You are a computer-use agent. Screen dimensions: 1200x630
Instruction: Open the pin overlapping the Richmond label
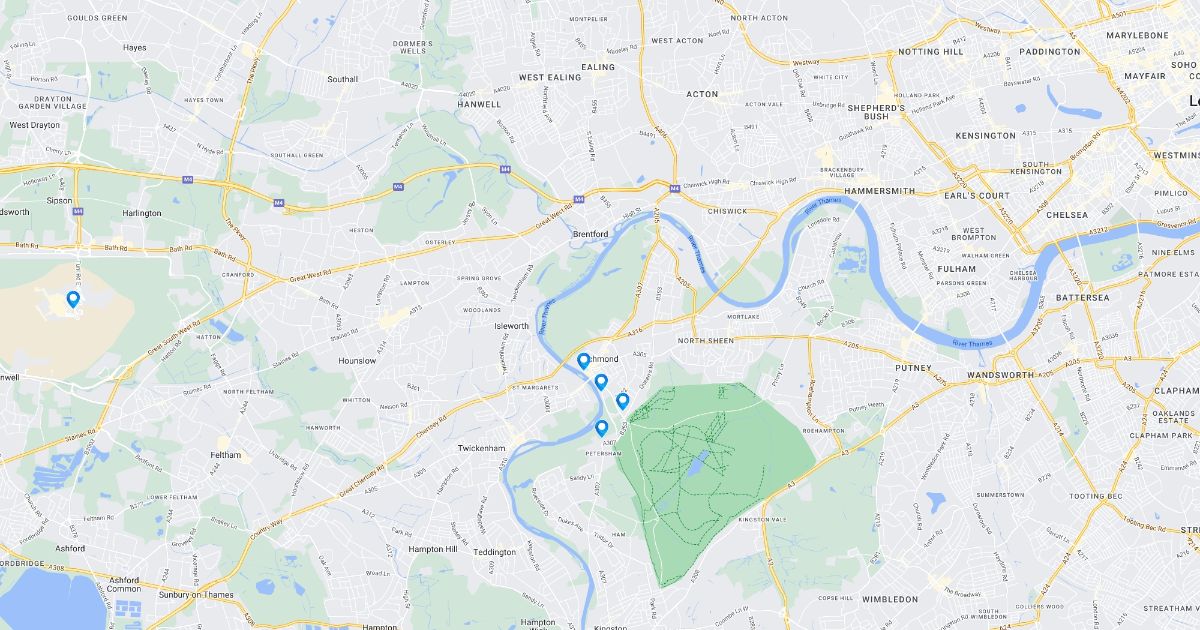[x=584, y=360]
